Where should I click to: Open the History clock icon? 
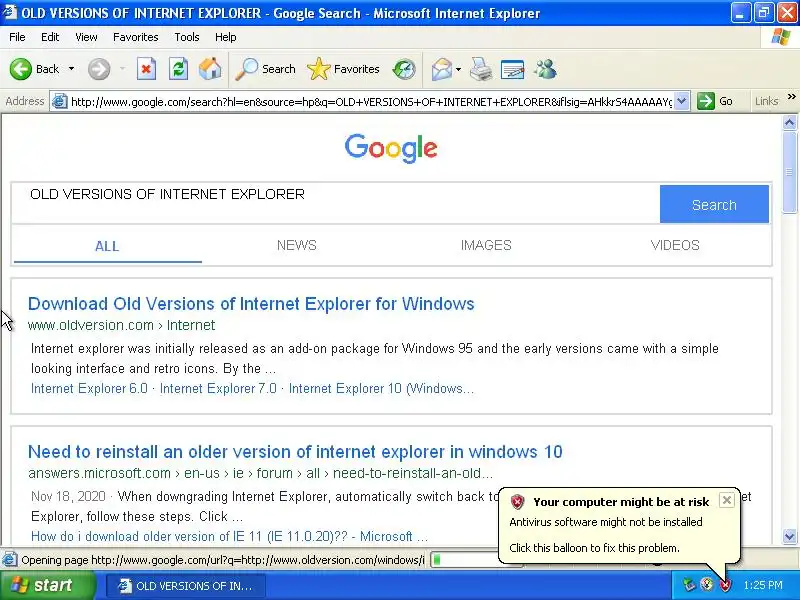click(x=404, y=69)
